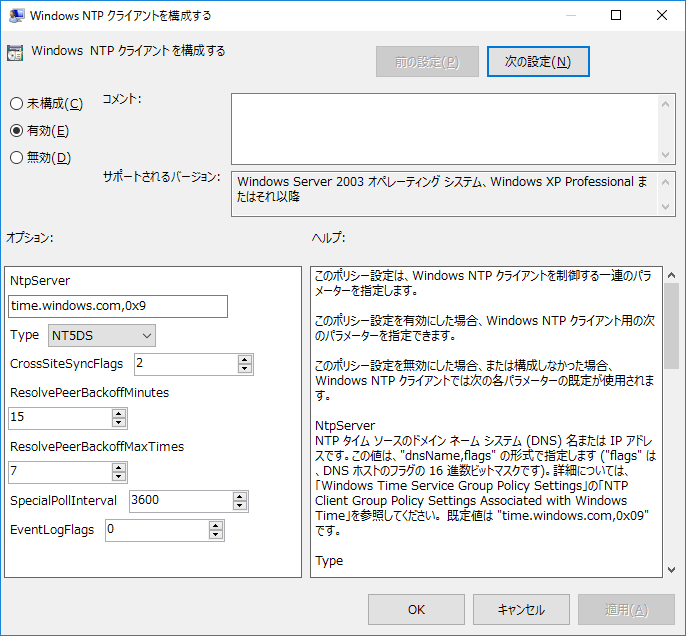Screen dimensions: 686x636
Task: Click the ヘルプ: label
Action: point(329,238)
